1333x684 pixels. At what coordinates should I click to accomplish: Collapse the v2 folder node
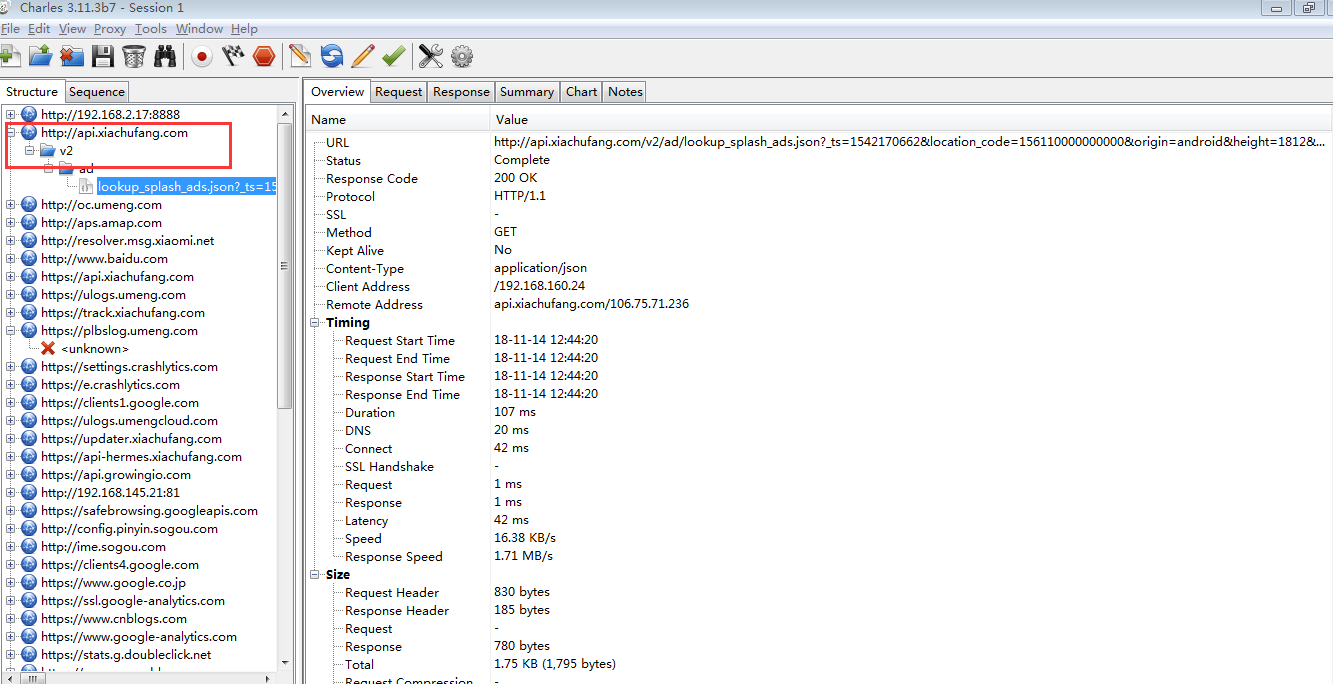(x=30, y=151)
